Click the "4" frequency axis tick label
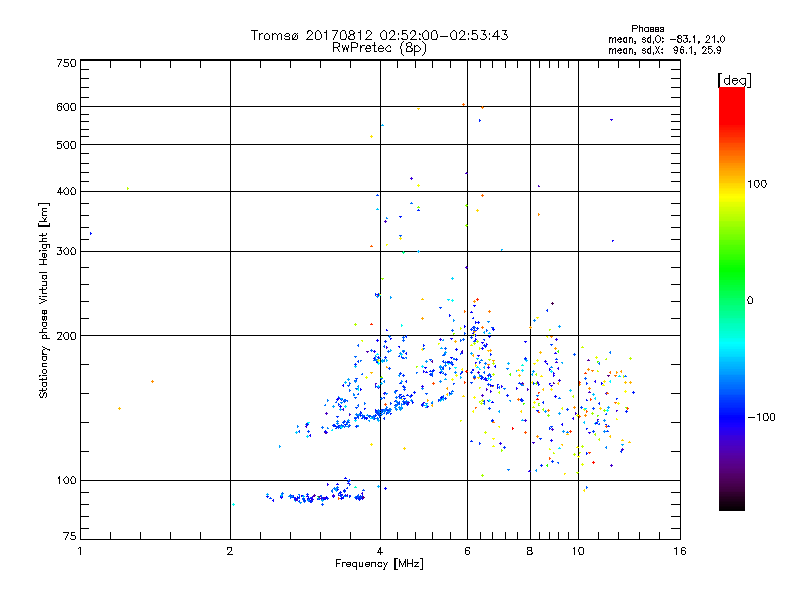Viewport: 800px width, 600px height. pos(380,551)
